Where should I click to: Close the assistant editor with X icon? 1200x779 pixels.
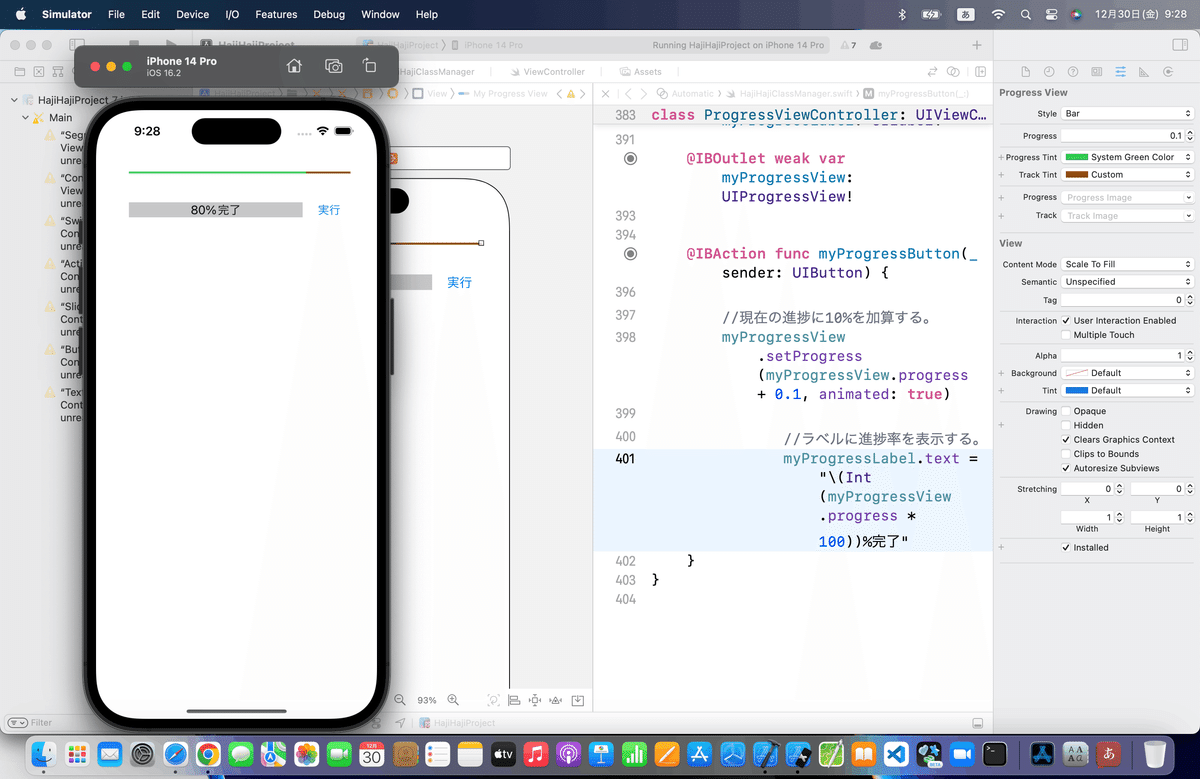point(605,93)
